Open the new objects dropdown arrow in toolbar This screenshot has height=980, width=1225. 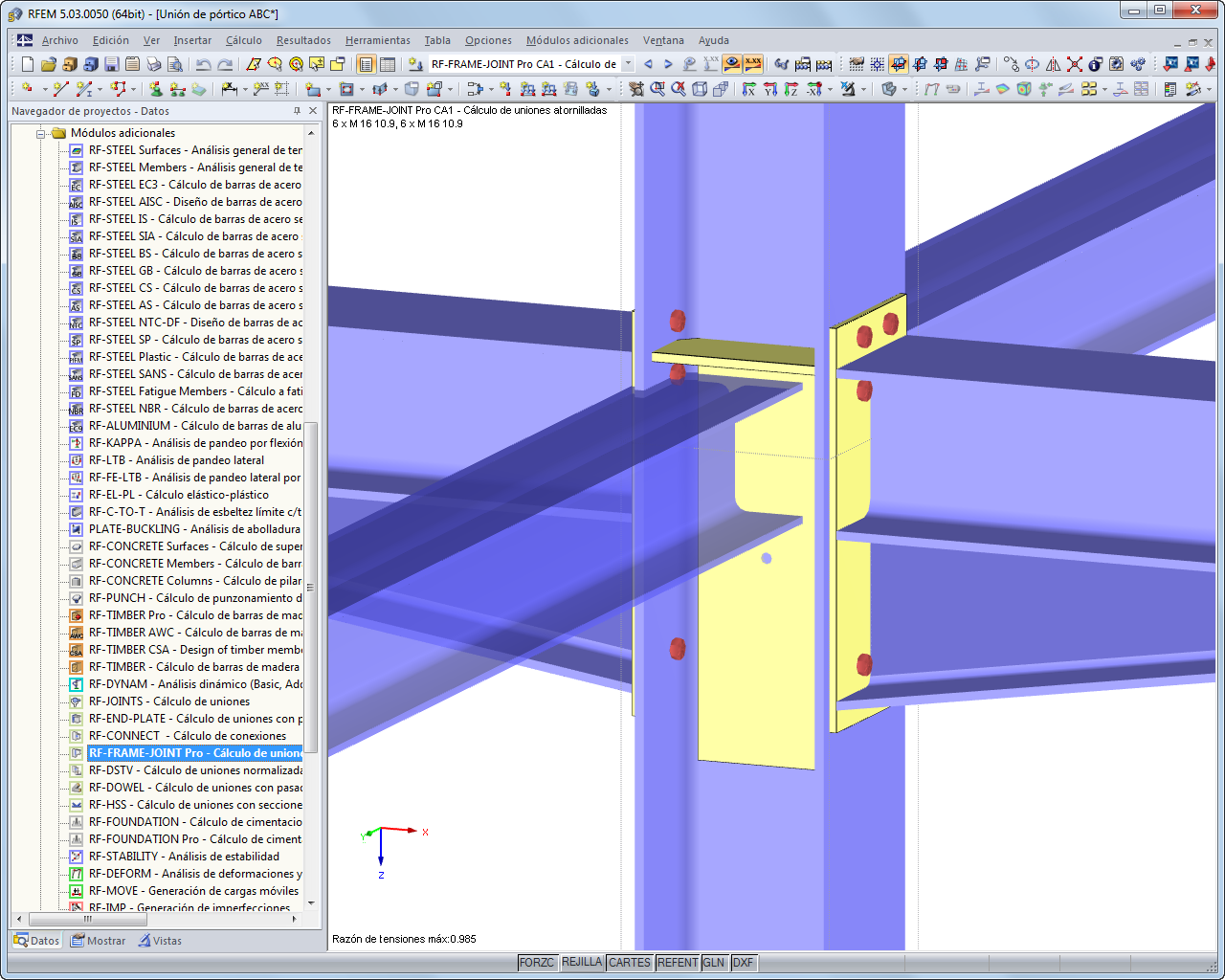point(44,88)
